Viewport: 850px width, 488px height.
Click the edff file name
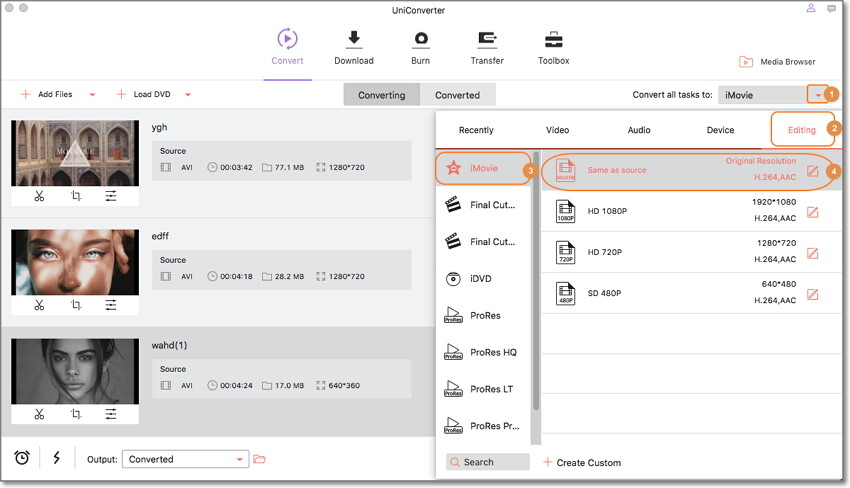(160, 236)
